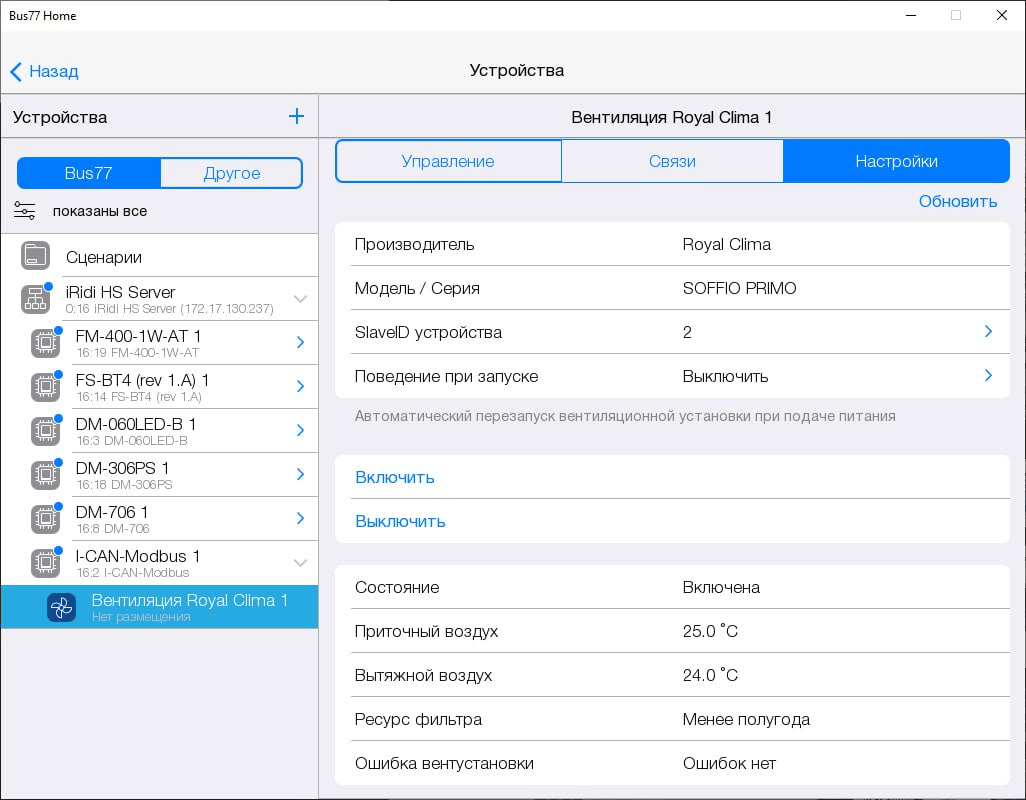Open DM-060LED-B 1 details arrow
The image size is (1026, 800).
(x=300, y=430)
